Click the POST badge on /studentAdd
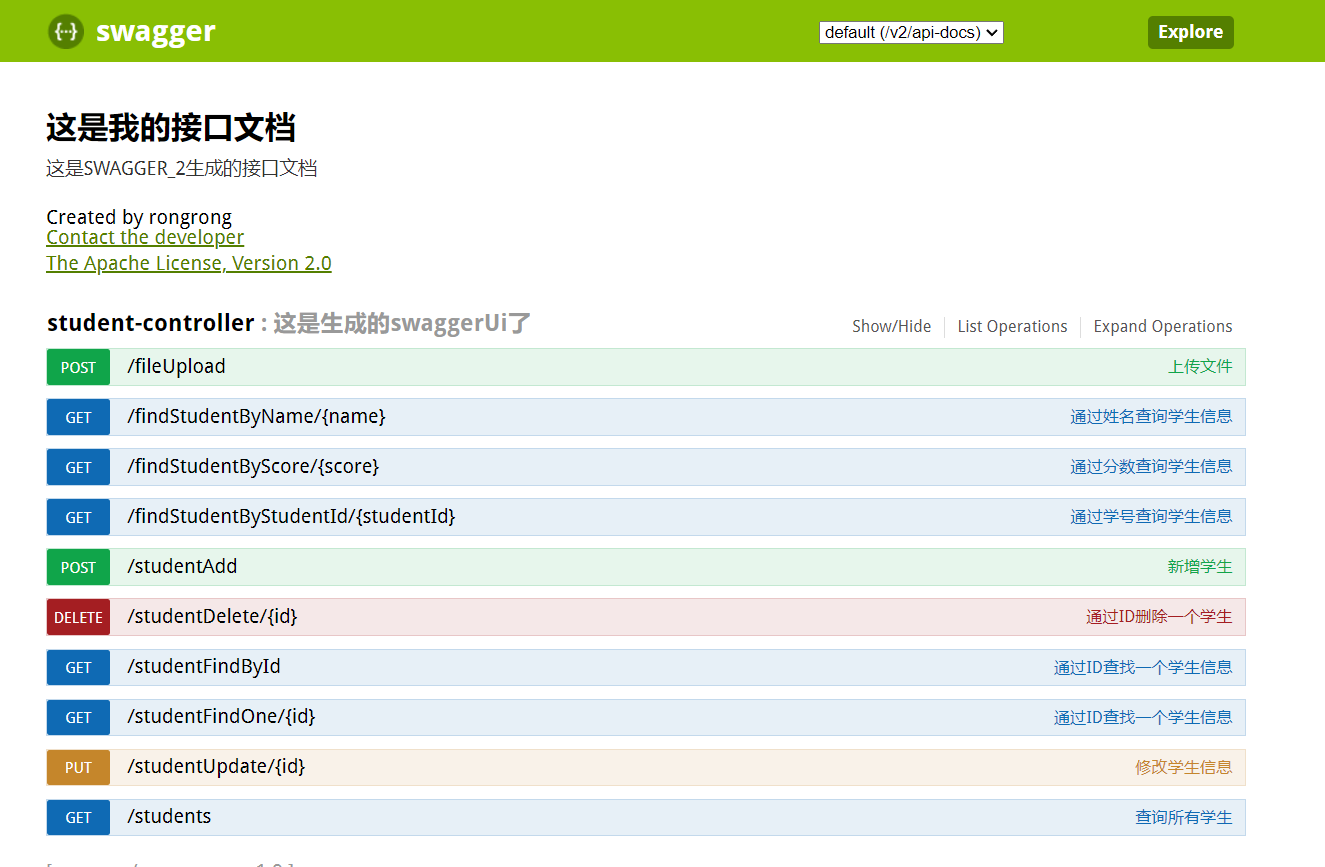Image resolution: width=1325 pixels, height=867 pixels. (x=78, y=567)
